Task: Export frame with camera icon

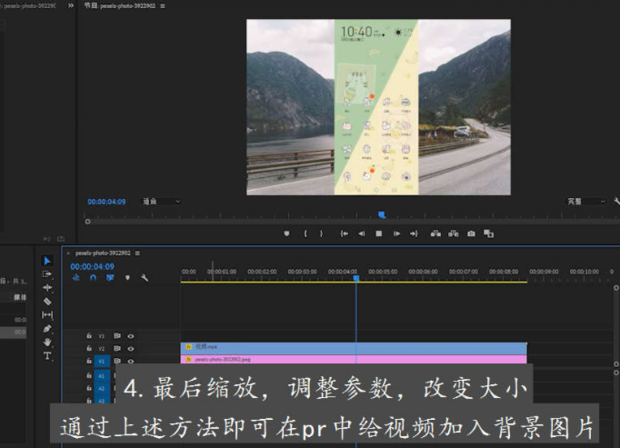Action: tap(471, 234)
